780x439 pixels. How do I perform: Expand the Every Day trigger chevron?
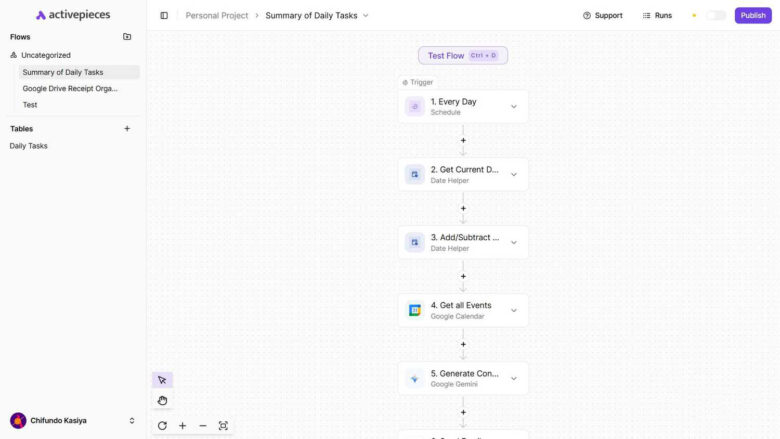(x=514, y=107)
